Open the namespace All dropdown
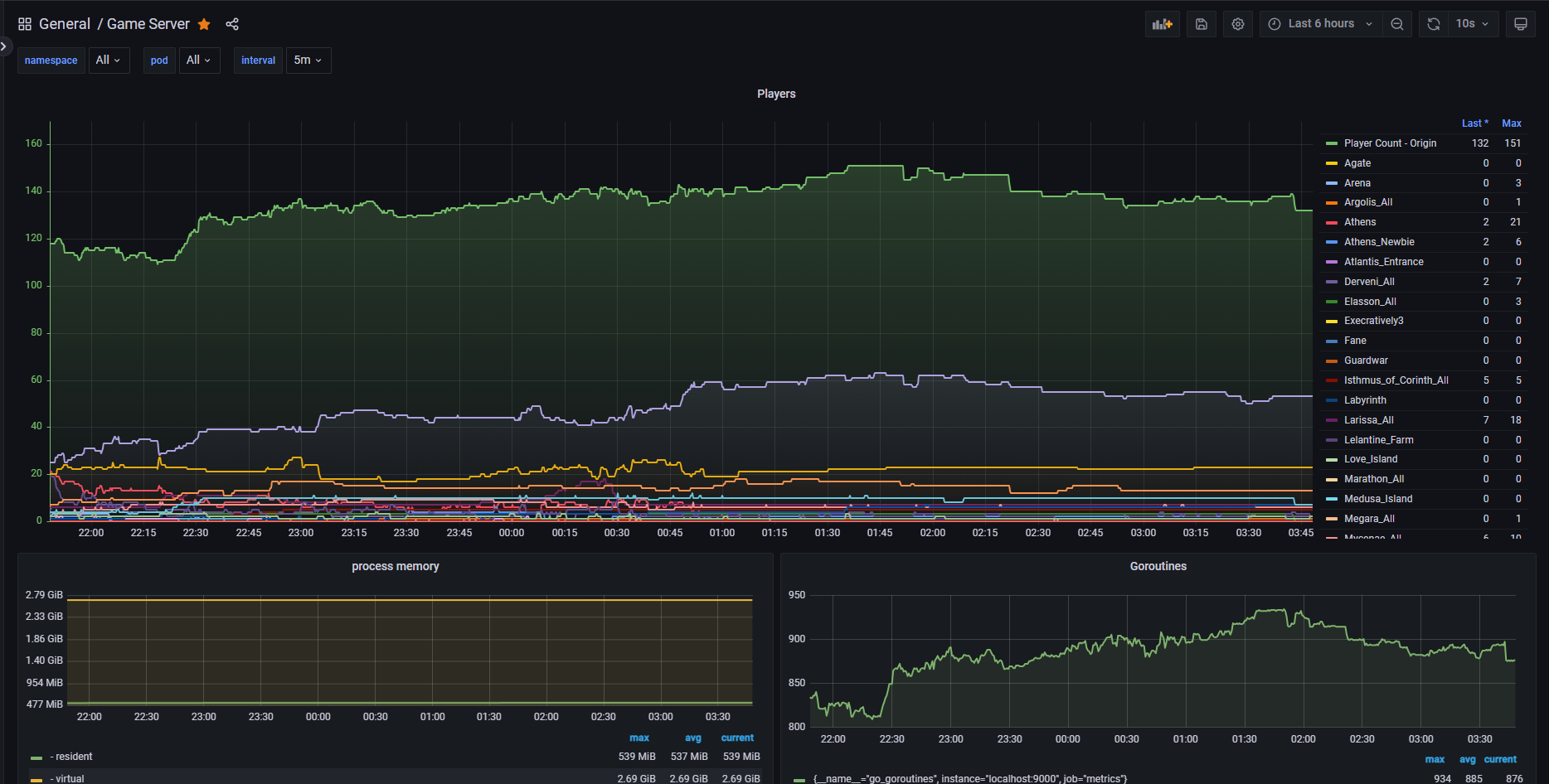Image resolution: width=1549 pixels, height=784 pixels. click(109, 60)
